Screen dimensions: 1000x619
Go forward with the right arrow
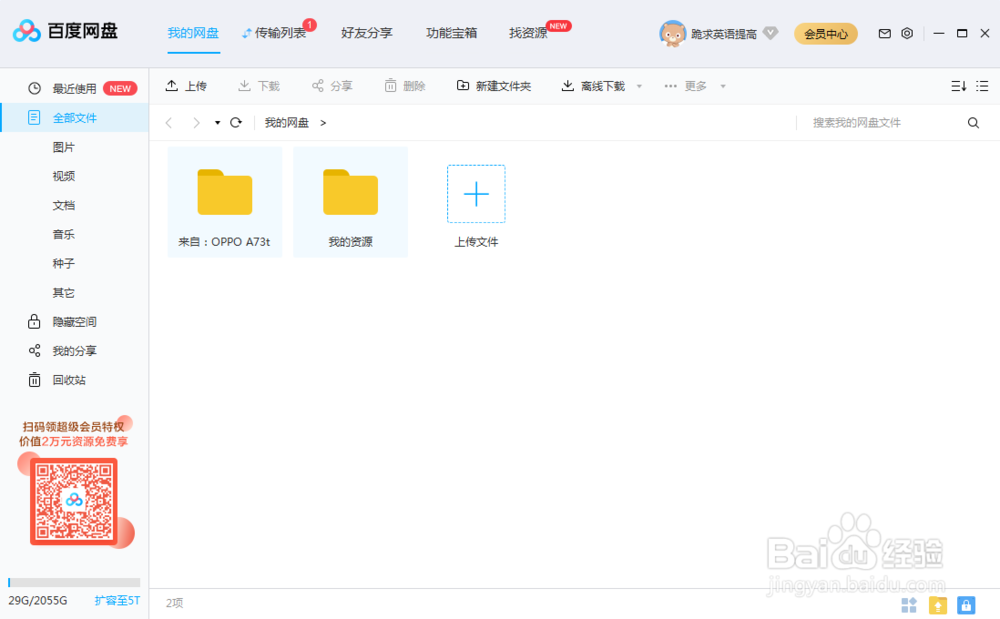pos(196,122)
